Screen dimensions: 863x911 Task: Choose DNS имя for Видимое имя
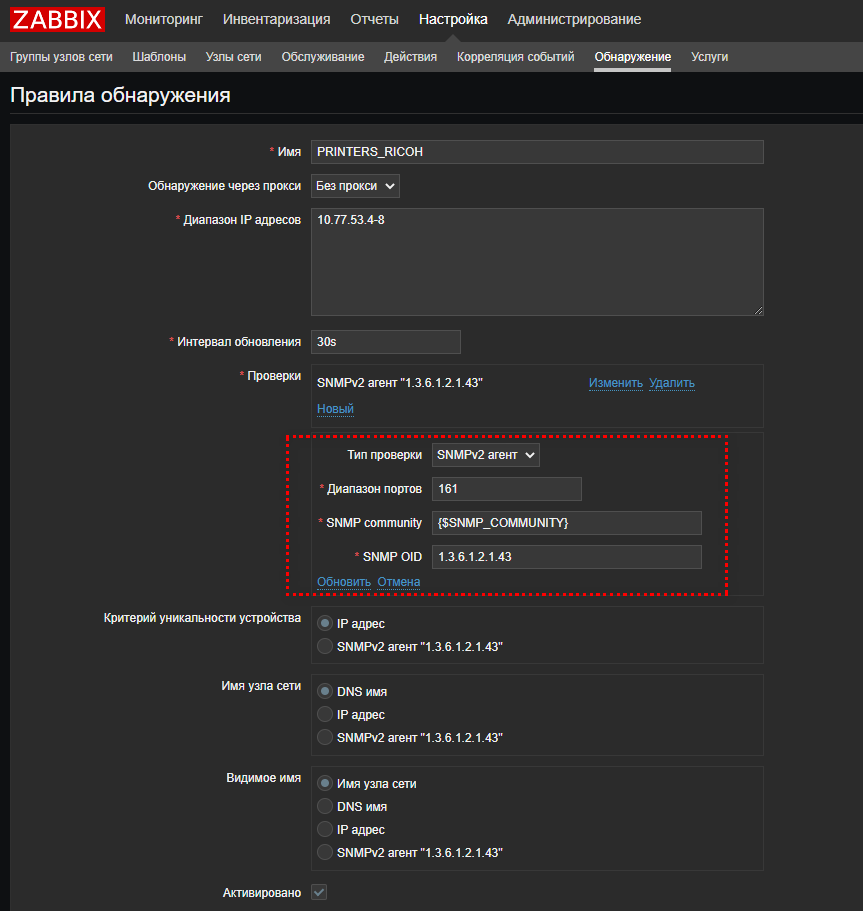point(325,807)
